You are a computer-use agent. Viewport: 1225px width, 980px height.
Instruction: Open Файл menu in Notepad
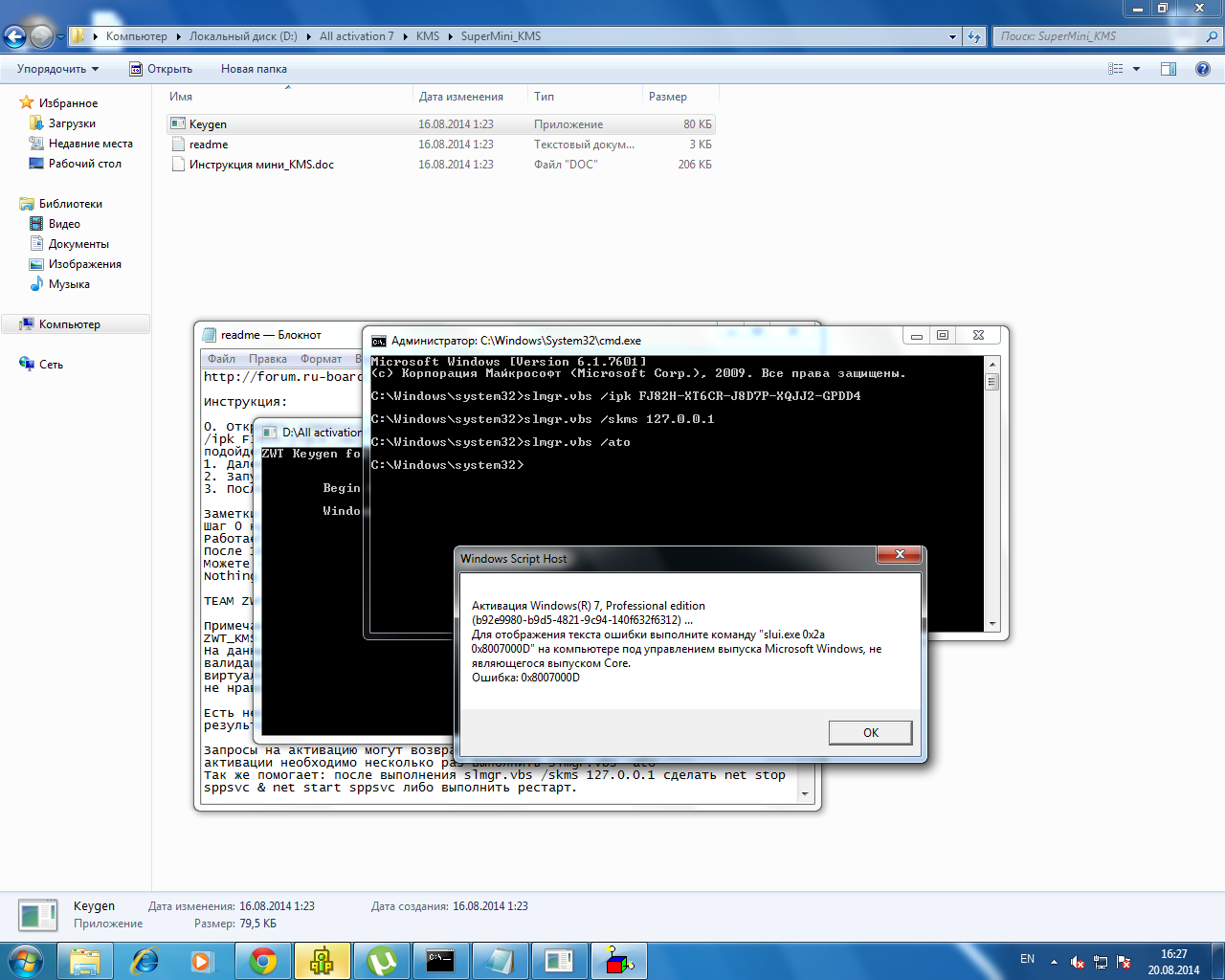(x=221, y=359)
